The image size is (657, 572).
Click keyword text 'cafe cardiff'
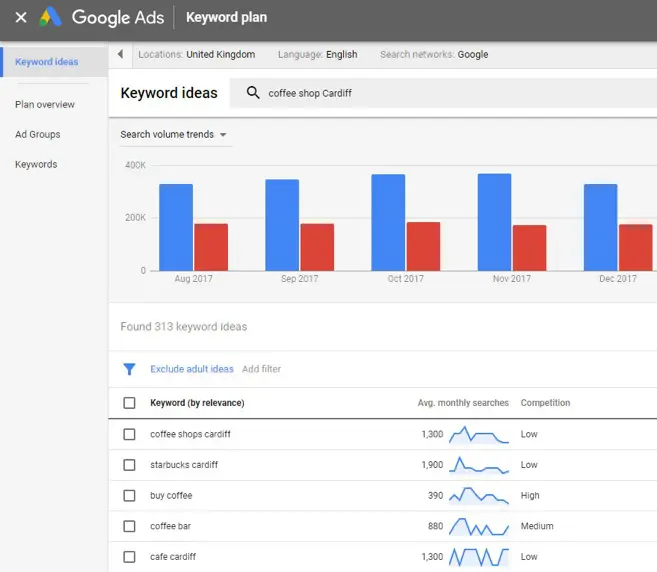click(173, 556)
